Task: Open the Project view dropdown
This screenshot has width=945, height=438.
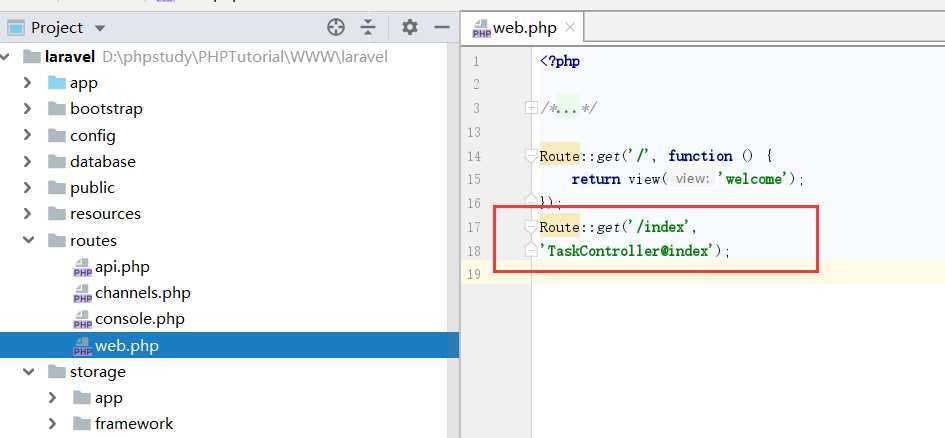Action: pos(100,28)
